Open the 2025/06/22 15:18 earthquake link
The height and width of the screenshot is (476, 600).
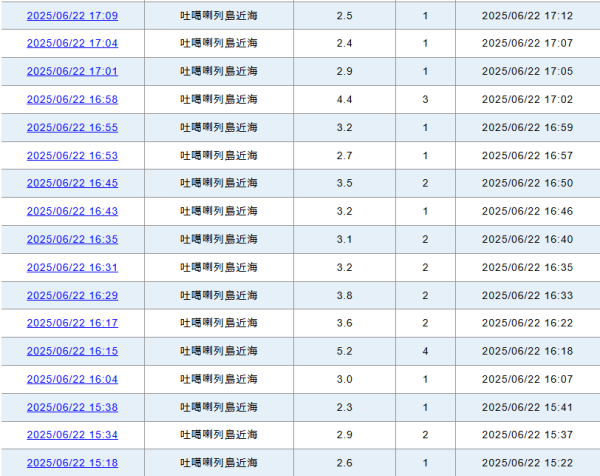tap(72, 463)
